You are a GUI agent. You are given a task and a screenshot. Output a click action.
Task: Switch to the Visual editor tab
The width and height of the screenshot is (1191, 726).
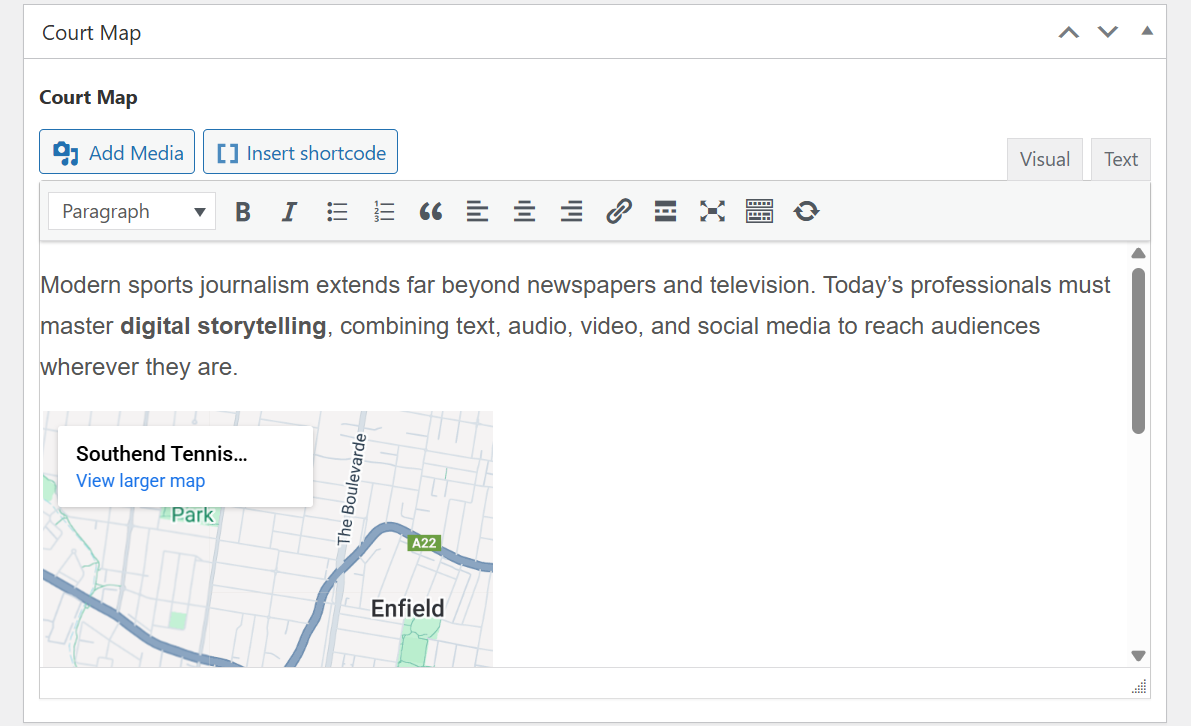pos(1044,160)
